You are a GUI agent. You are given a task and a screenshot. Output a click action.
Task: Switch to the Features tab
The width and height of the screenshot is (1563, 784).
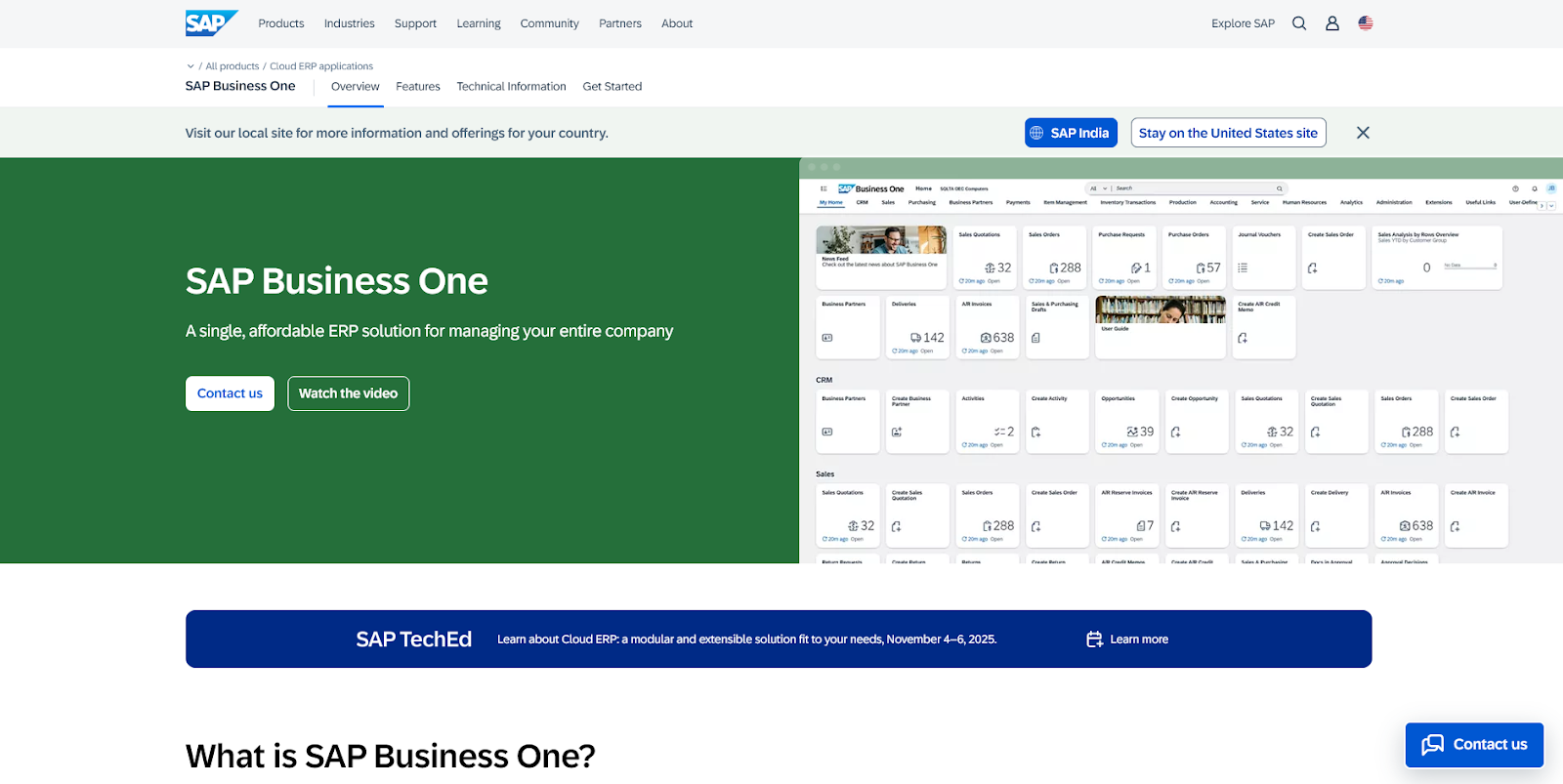coord(418,87)
